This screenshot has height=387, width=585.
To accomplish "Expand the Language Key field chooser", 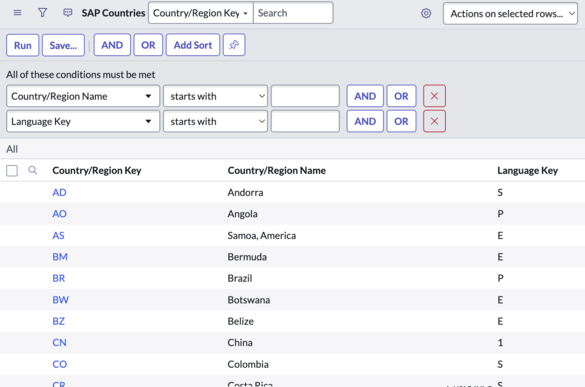I will click(x=83, y=121).
